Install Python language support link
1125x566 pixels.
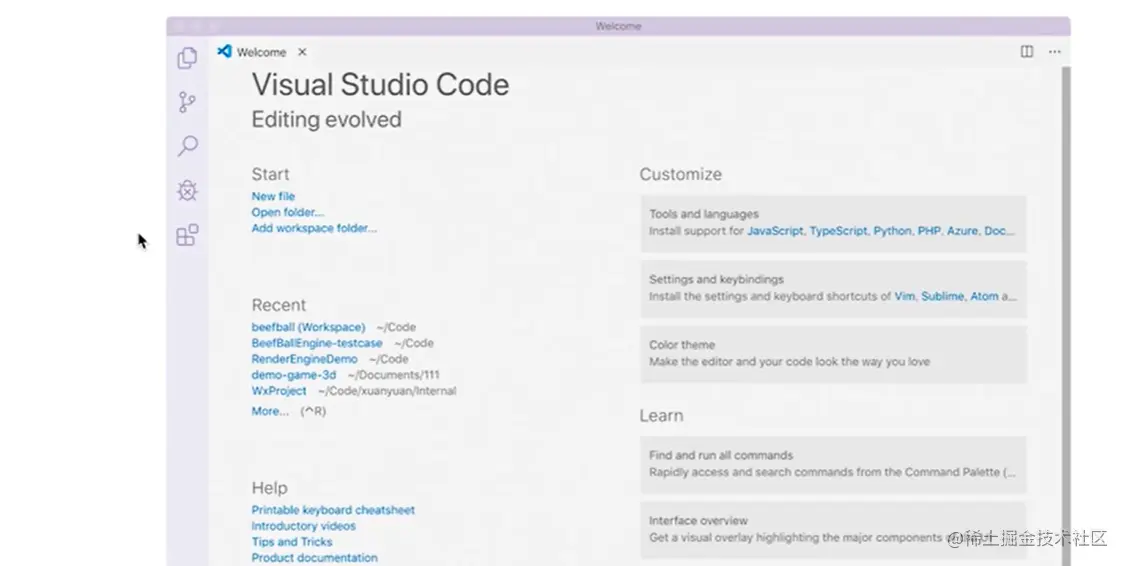(x=892, y=231)
